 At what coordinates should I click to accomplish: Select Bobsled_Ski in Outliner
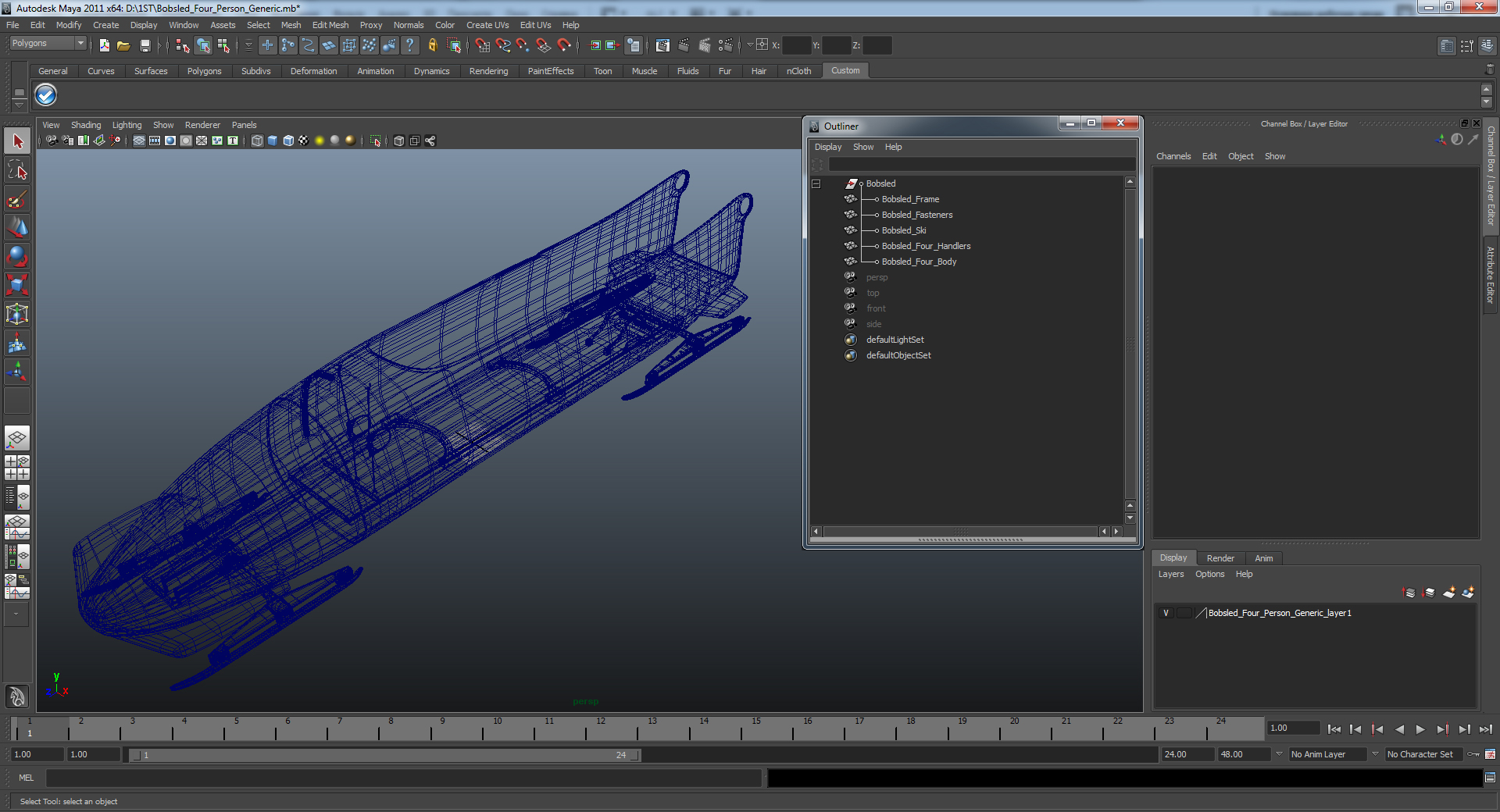tap(904, 230)
